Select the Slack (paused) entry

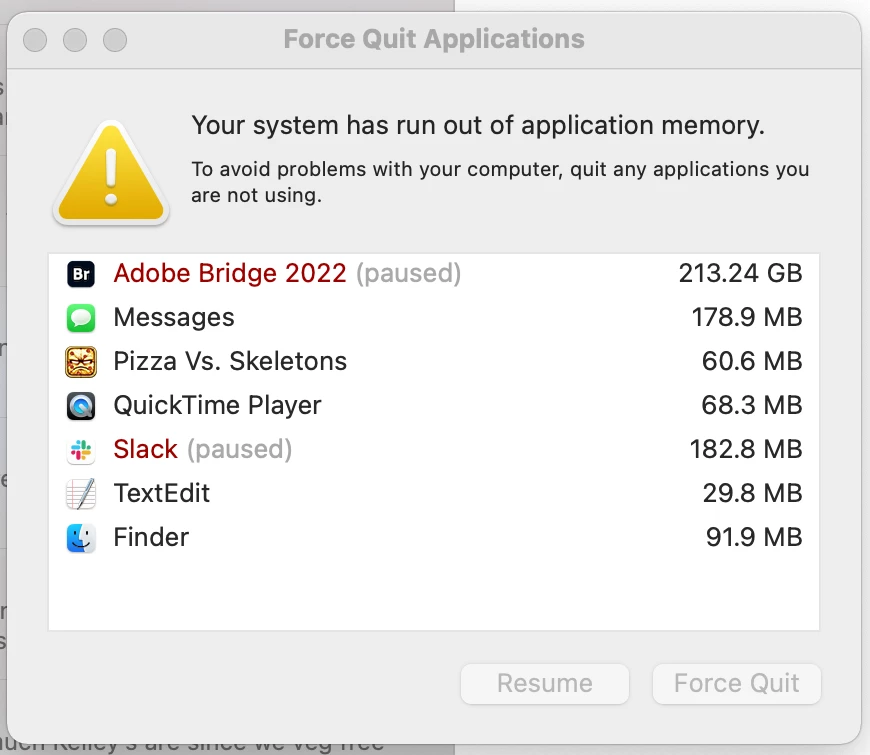[434, 449]
